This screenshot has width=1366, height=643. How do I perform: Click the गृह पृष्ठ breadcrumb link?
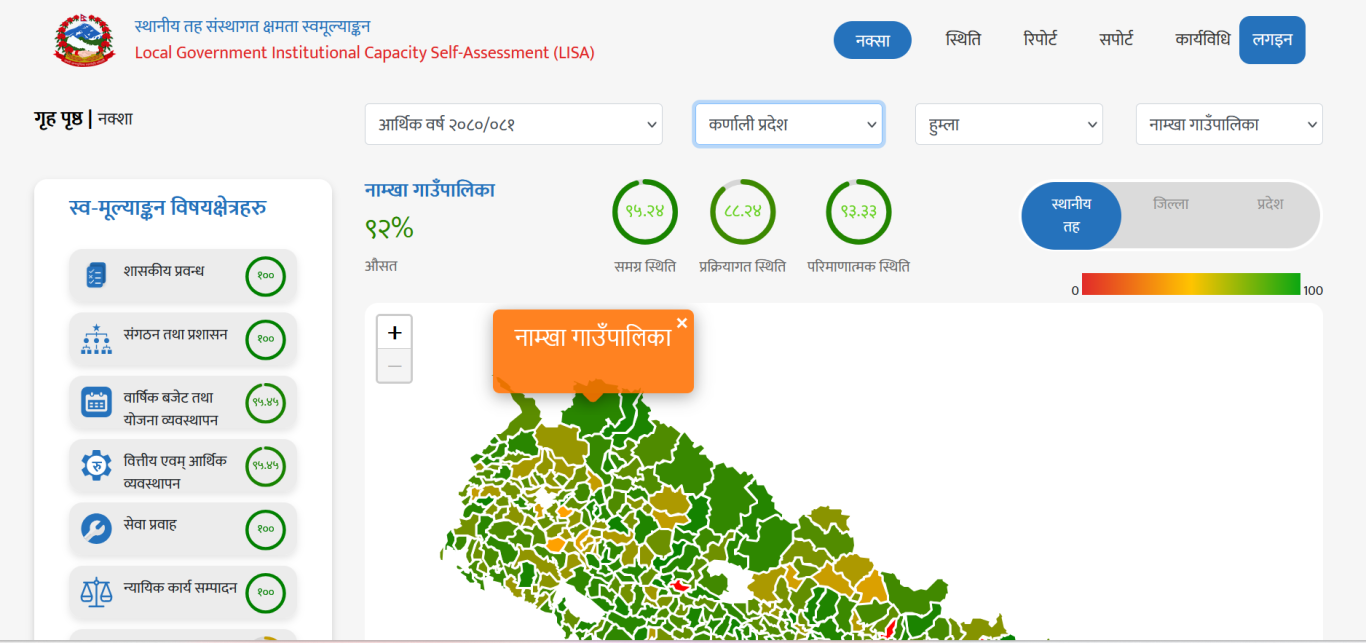coord(59,119)
